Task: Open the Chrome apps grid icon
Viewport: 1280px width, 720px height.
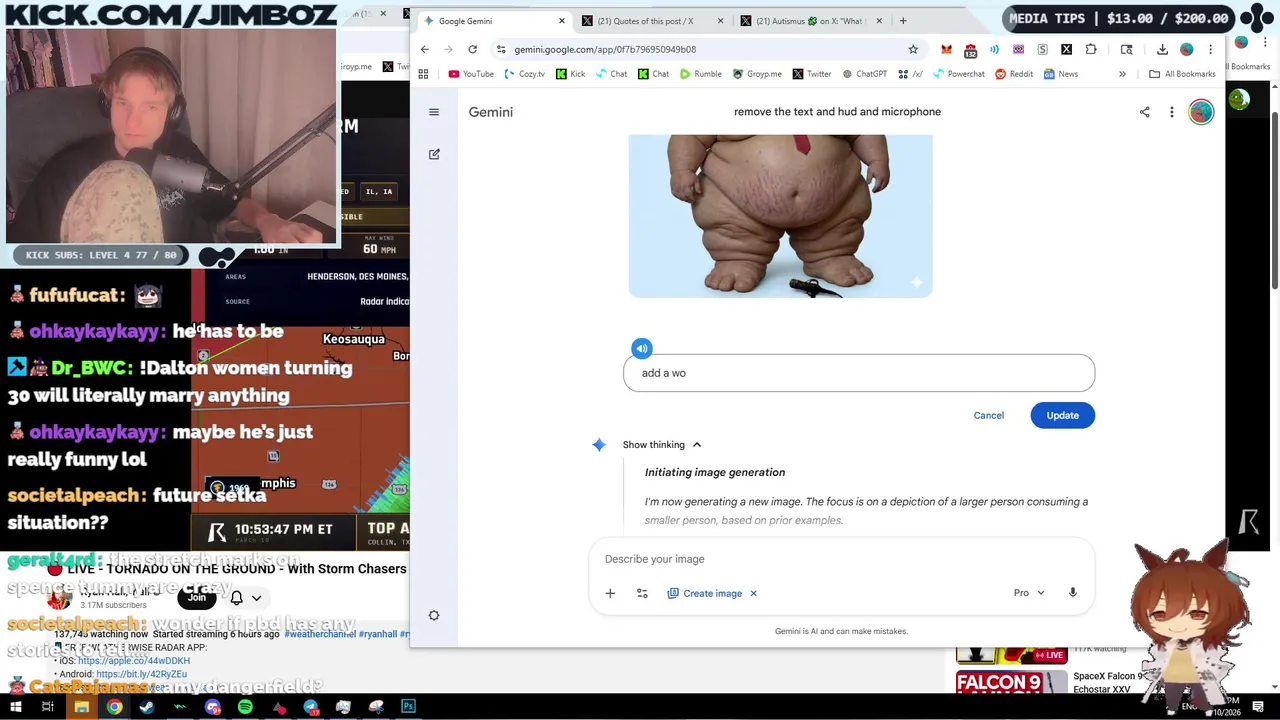Action: (x=423, y=74)
